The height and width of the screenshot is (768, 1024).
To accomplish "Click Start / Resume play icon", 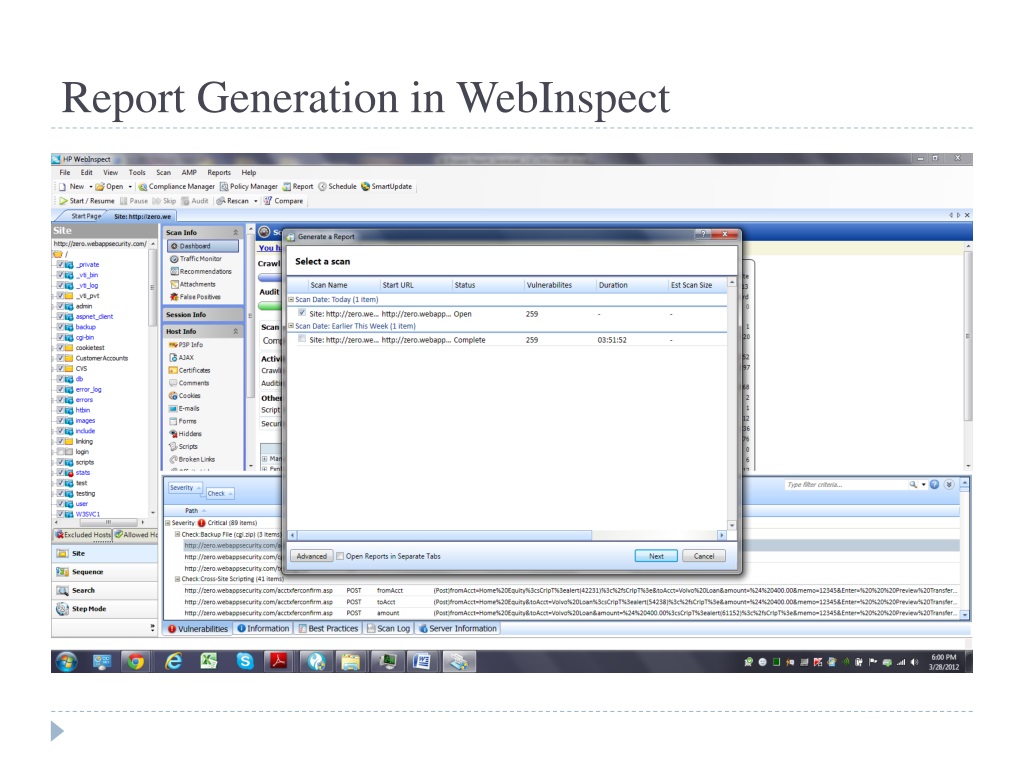I will (x=63, y=201).
